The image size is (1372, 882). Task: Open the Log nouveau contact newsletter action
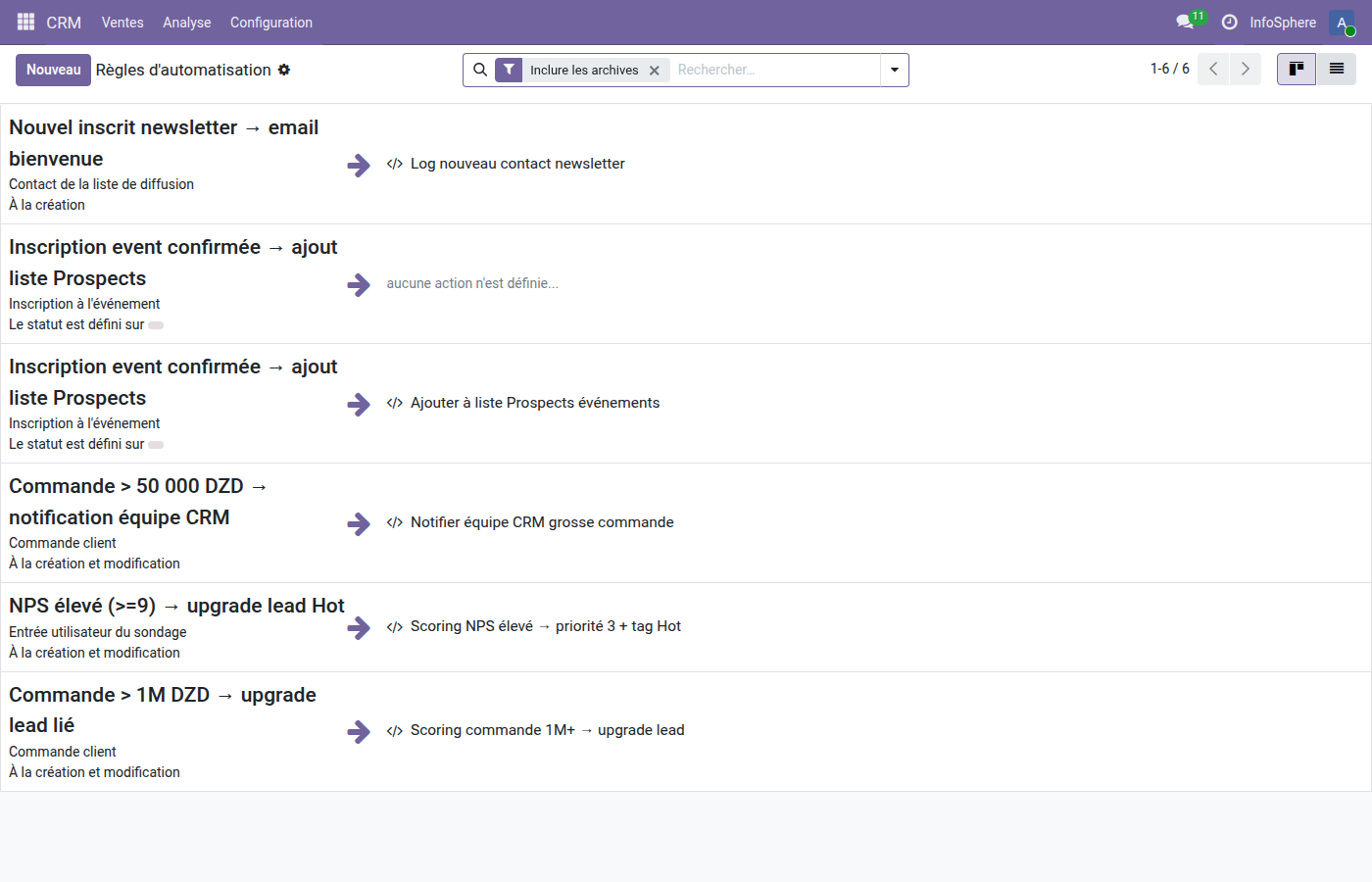pyautogui.click(x=516, y=164)
